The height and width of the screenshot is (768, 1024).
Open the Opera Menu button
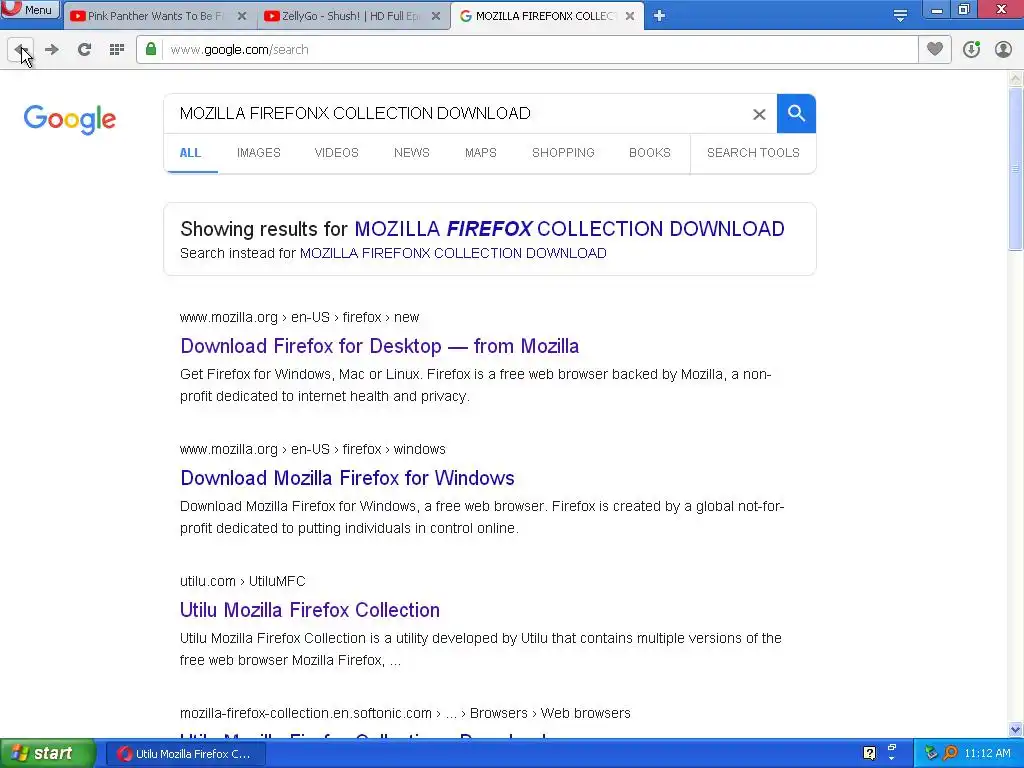coord(30,9)
